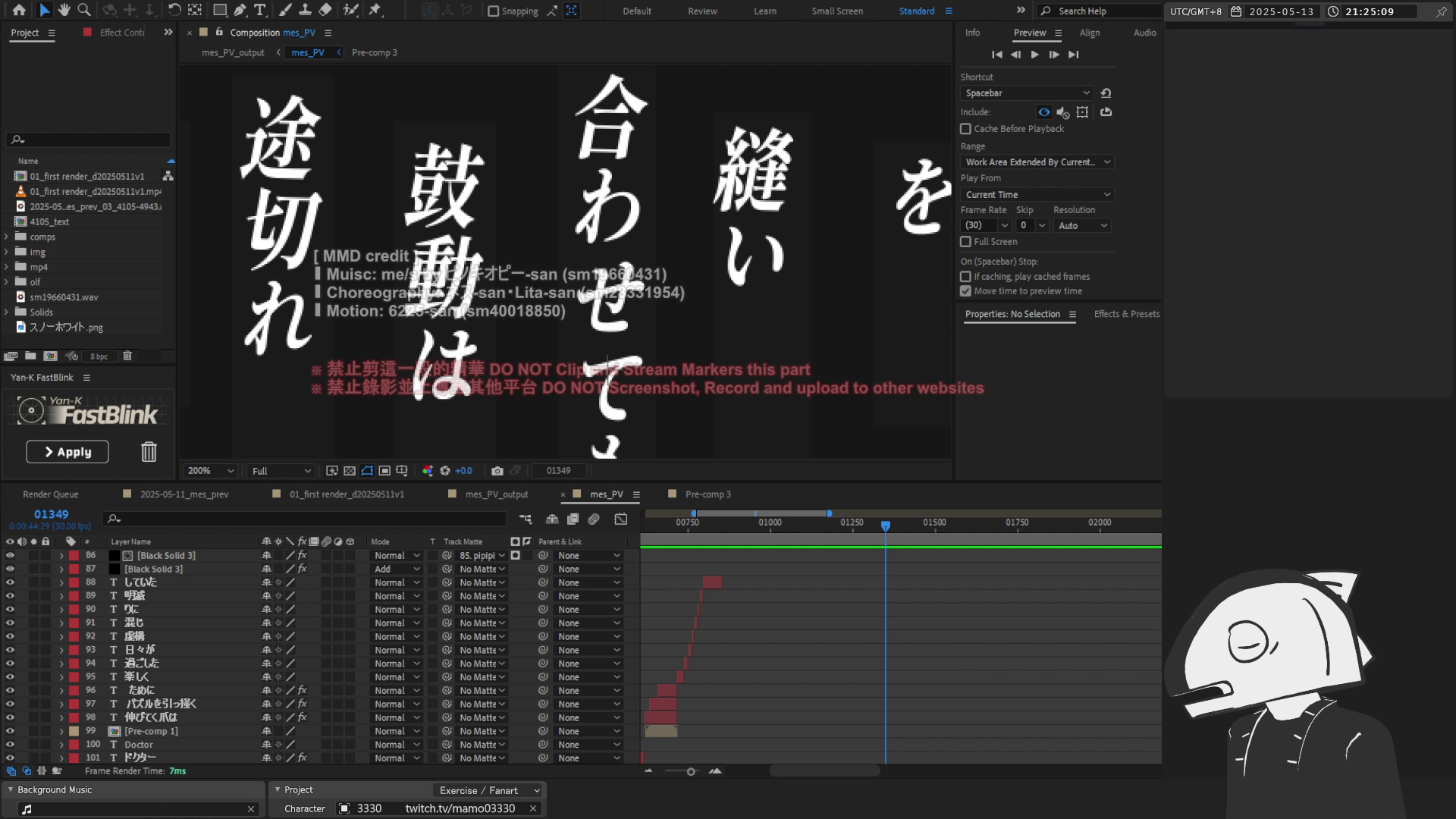Select the Puppet Pin tool
1456x819 pixels.
pyautogui.click(x=375, y=10)
